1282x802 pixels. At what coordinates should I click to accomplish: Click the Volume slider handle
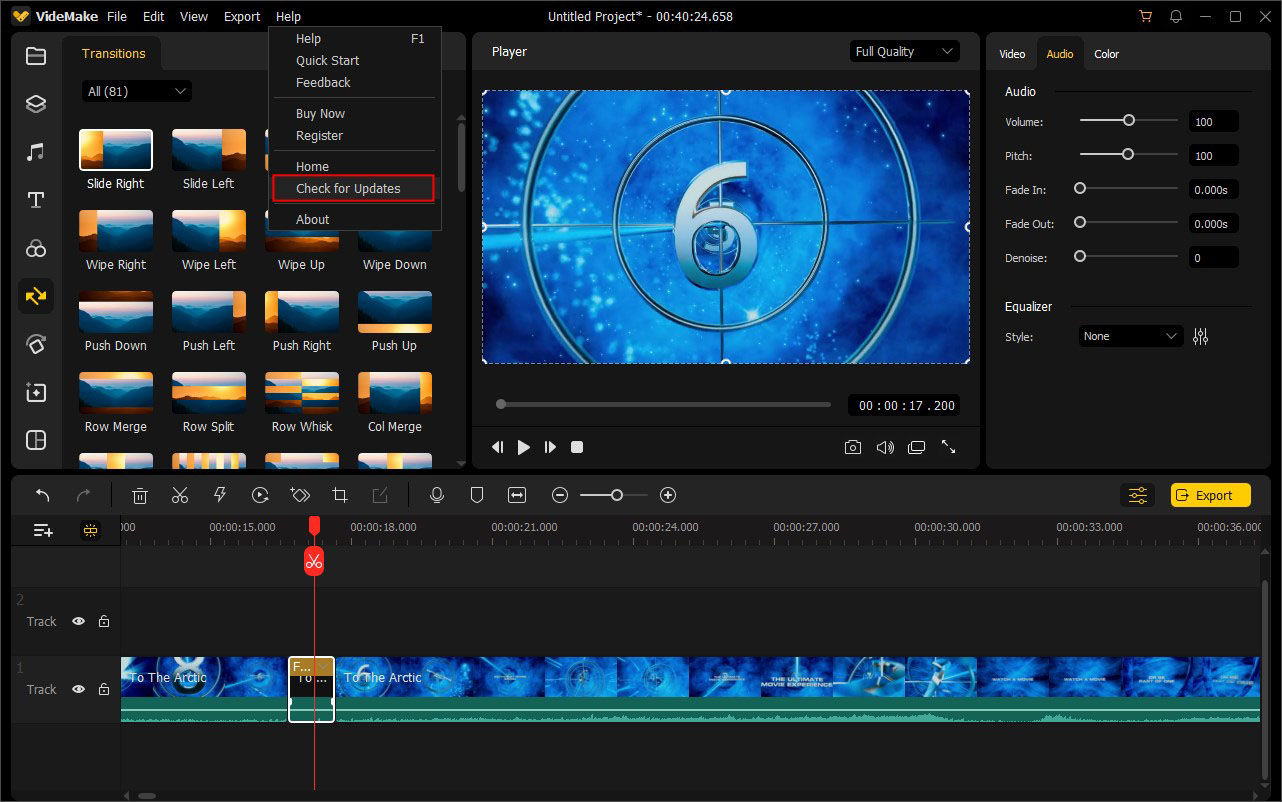pyautogui.click(x=1129, y=121)
